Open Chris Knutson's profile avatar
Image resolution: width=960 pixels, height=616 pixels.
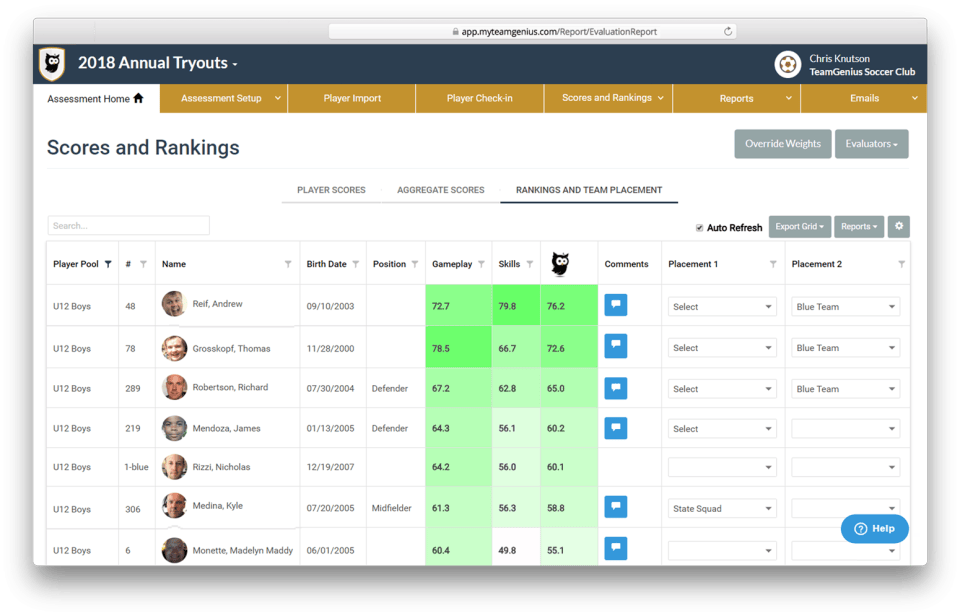click(788, 63)
